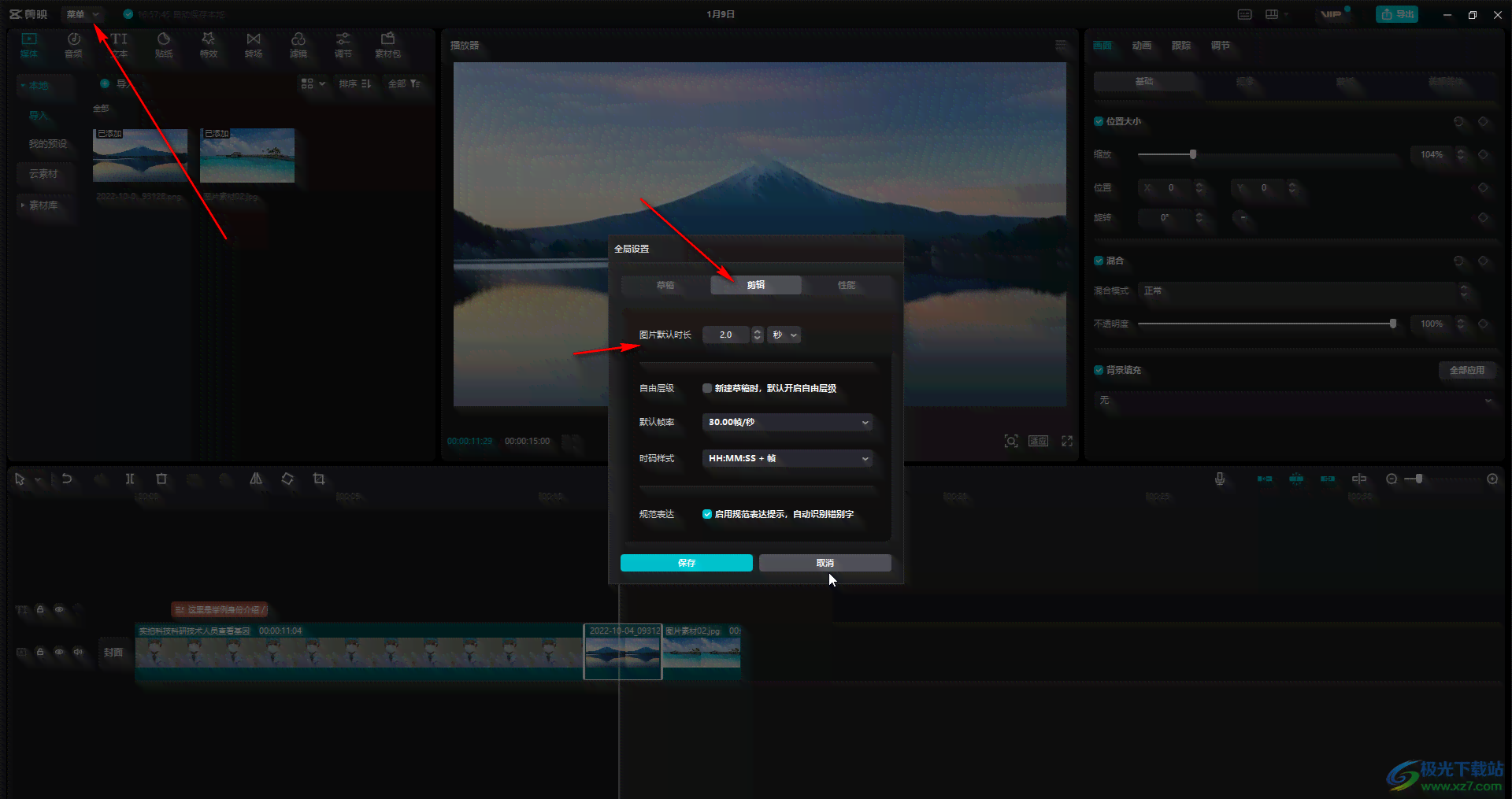Click the undo arrow in timeline toolbar
The width and height of the screenshot is (1512, 799).
click(67, 479)
